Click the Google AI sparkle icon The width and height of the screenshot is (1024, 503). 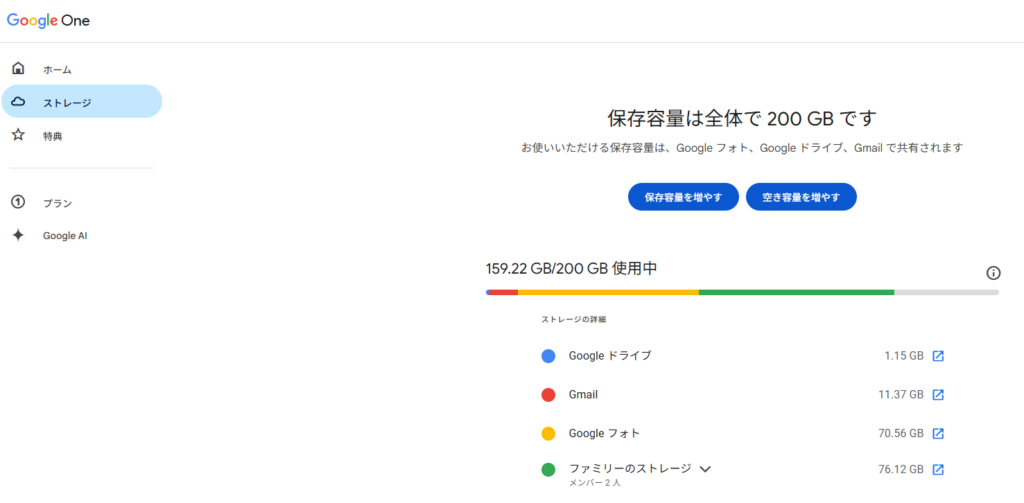[18, 235]
